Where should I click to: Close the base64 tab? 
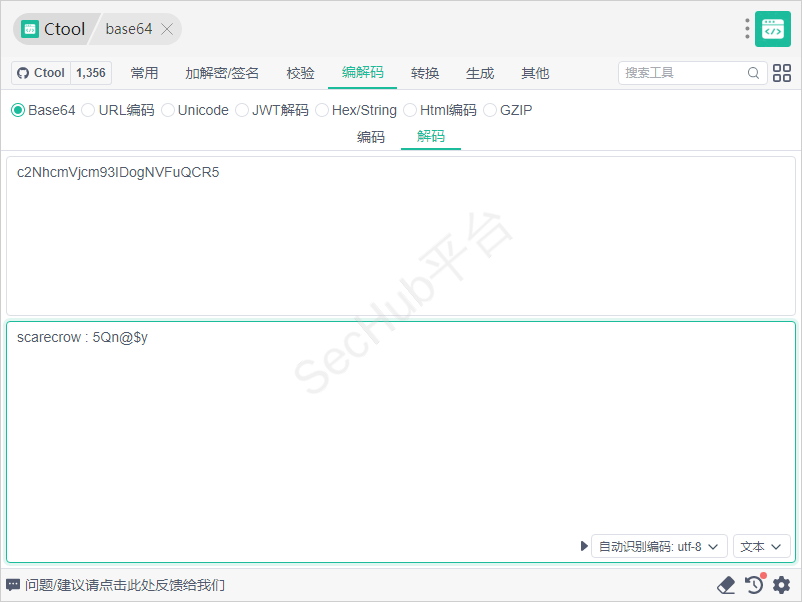pyautogui.click(x=167, y=29)
